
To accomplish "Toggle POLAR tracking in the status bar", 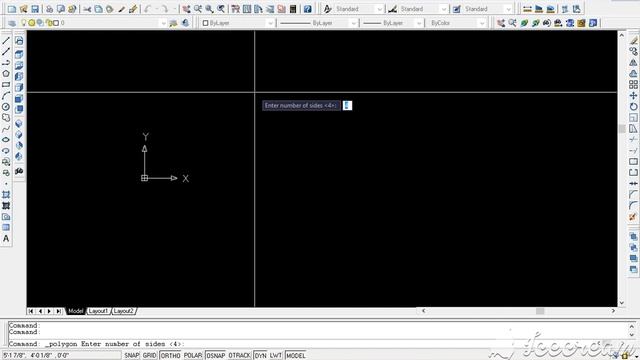I will coord(193,356).
